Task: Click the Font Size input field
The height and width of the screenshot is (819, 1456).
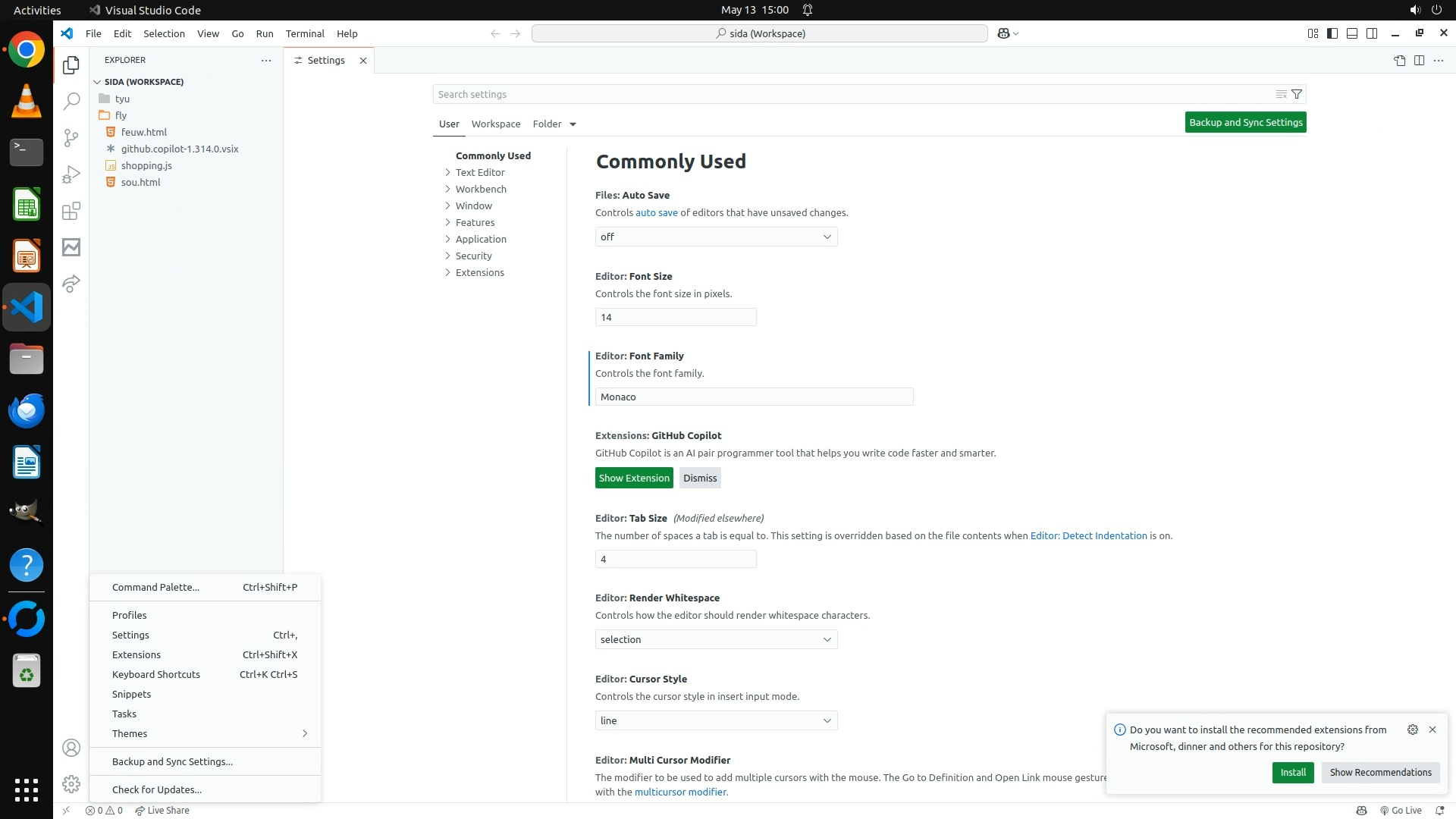Action: 675,318
